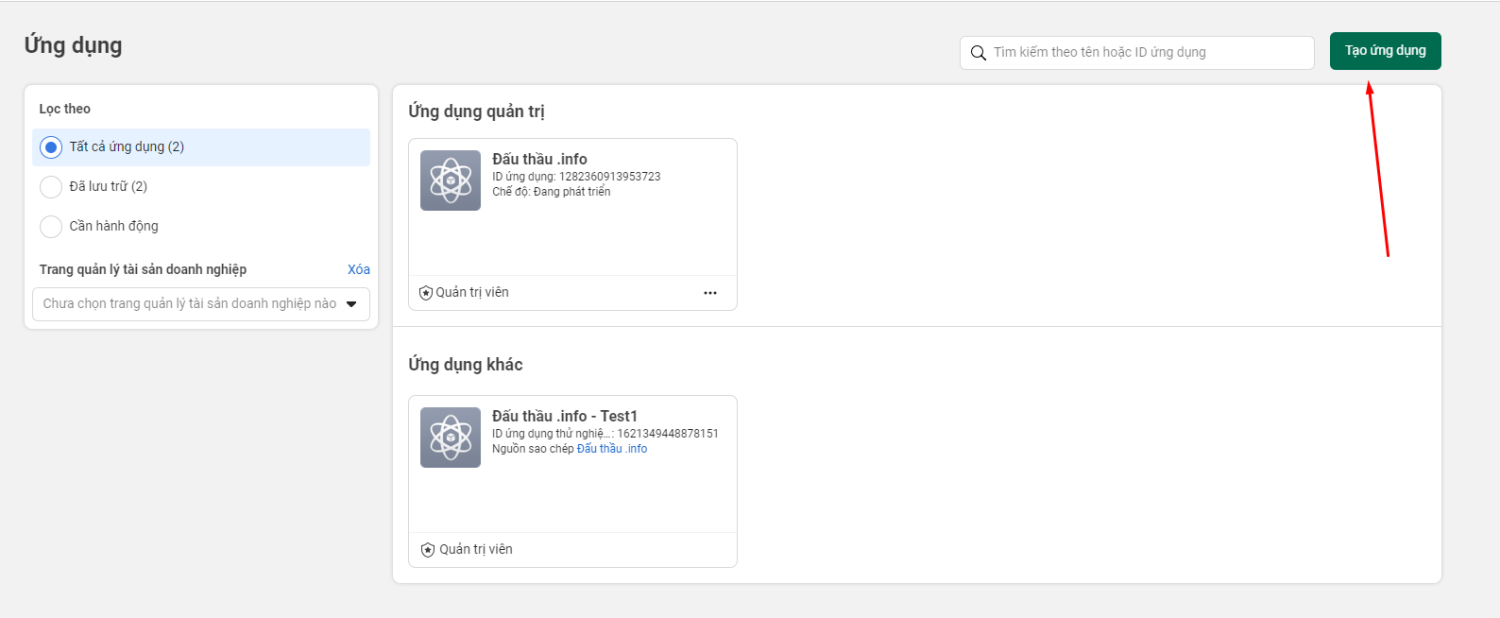
Task: Click "Quản trị viên" label on Test1 card
Action: 476,550
